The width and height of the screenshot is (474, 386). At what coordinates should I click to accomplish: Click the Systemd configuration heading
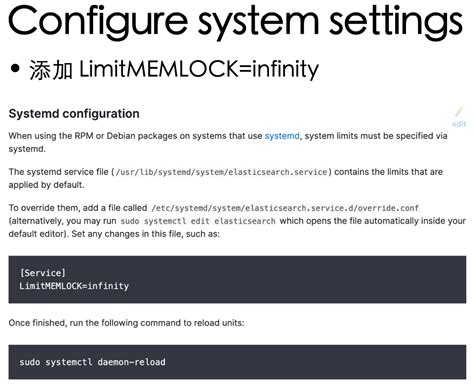74,114
